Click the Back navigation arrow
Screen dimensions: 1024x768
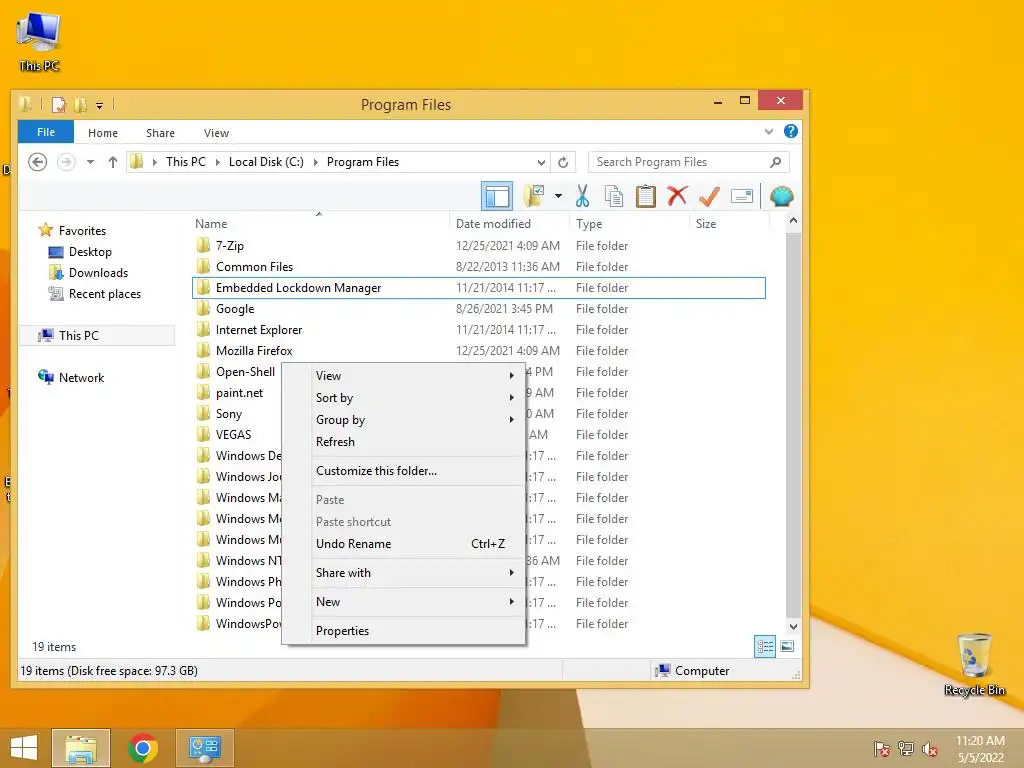(x=38, y=162)
